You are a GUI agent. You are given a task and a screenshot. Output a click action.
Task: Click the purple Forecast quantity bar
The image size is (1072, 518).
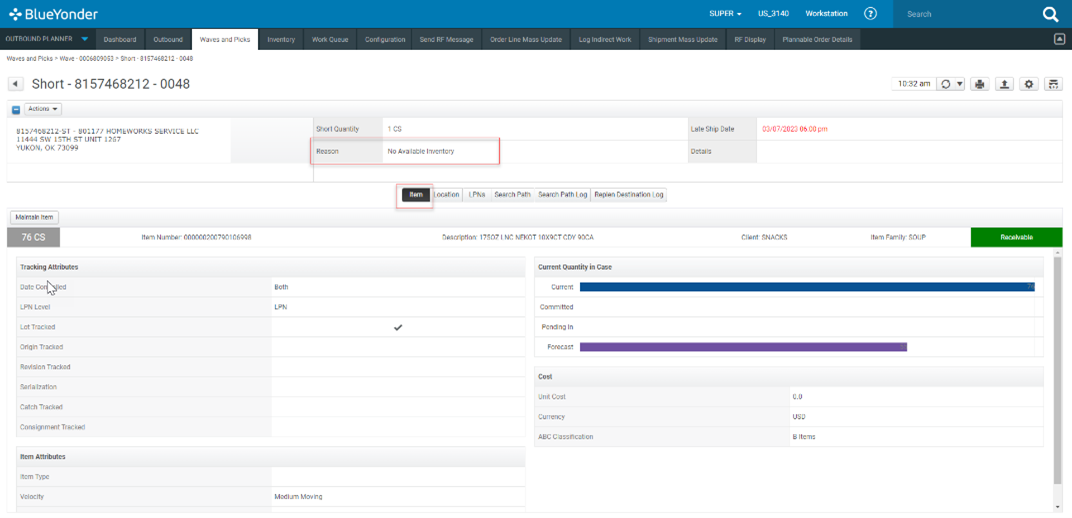[743, 347]
